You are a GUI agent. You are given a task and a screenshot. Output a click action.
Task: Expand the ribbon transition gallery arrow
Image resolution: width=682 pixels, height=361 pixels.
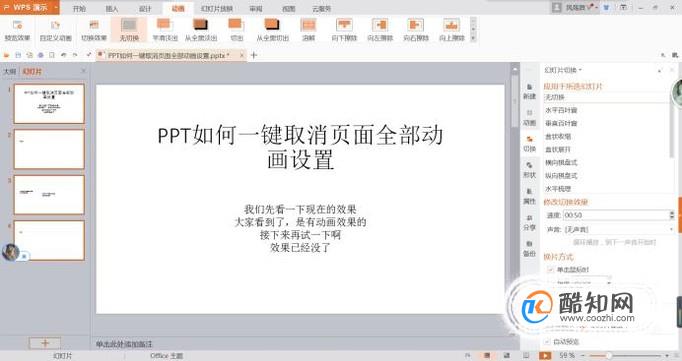[473, 38]
